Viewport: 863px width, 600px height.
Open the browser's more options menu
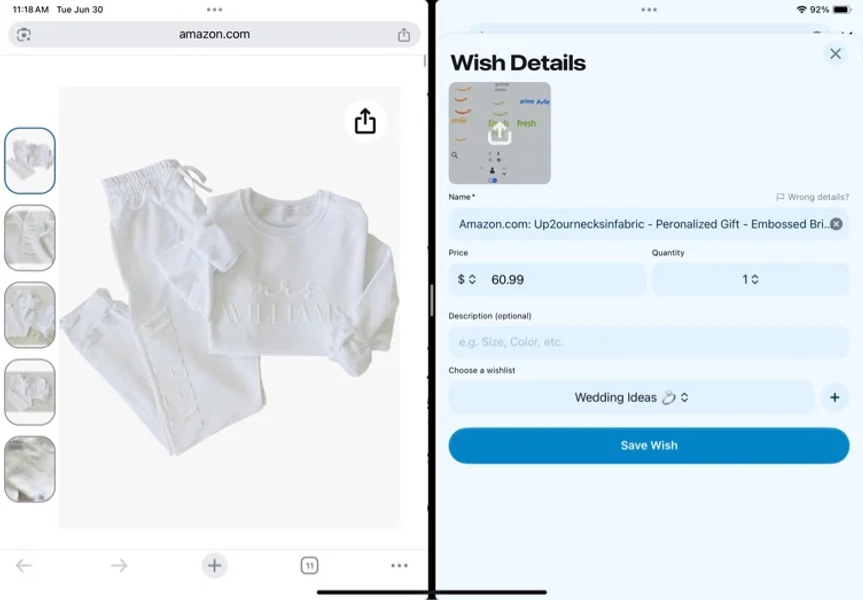click(x=399, y=565)
